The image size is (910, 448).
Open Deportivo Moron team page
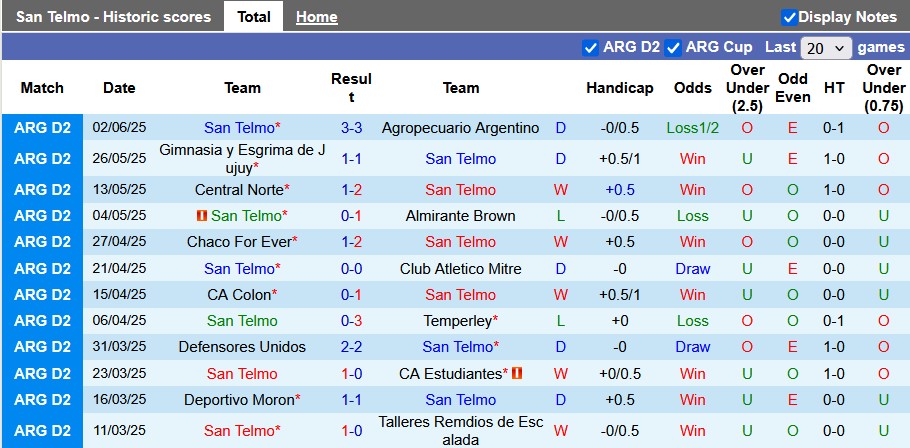tap(240, 400)
